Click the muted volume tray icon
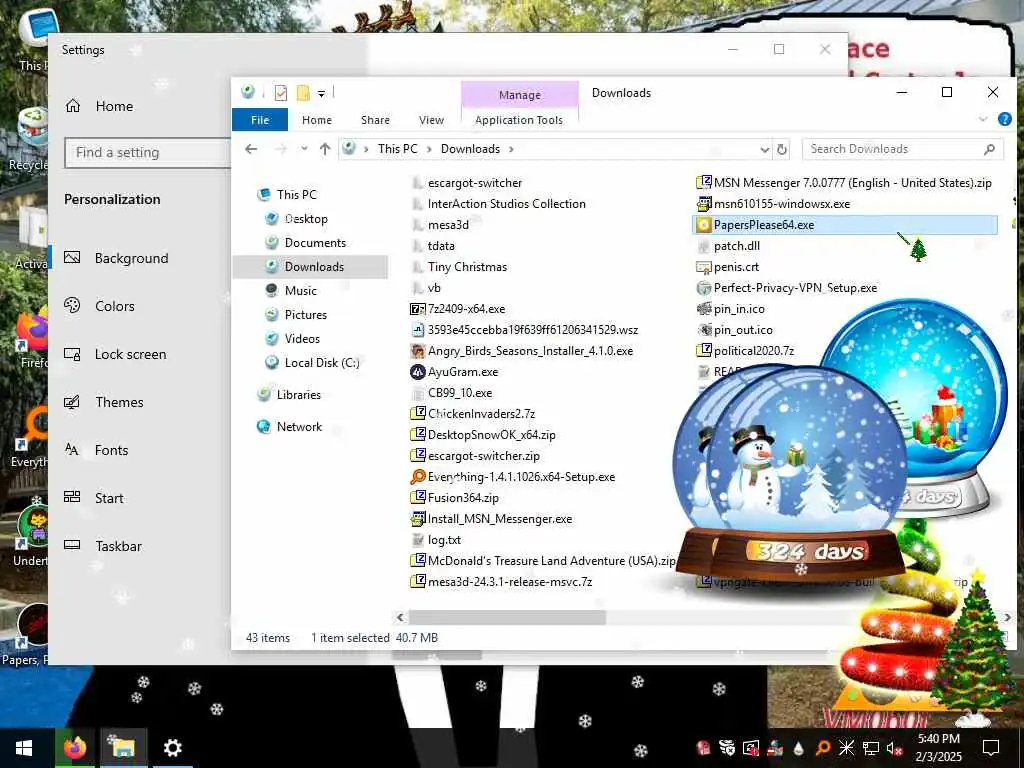Screen dimensions: 1024x768 click(x=895, y=748)
